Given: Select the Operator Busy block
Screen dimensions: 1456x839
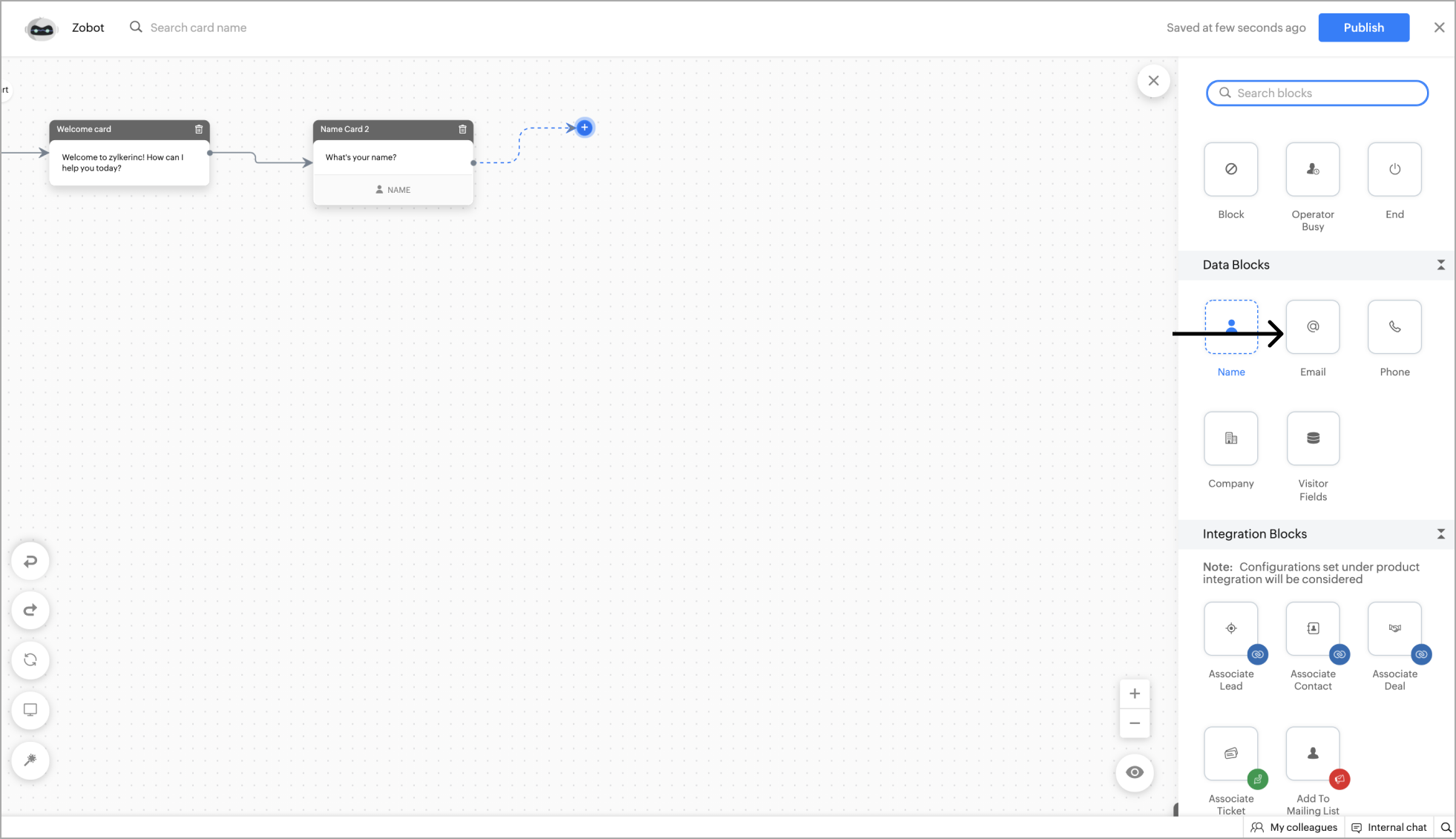Looking at the screenshot, I should click(x=1312, y=169).
